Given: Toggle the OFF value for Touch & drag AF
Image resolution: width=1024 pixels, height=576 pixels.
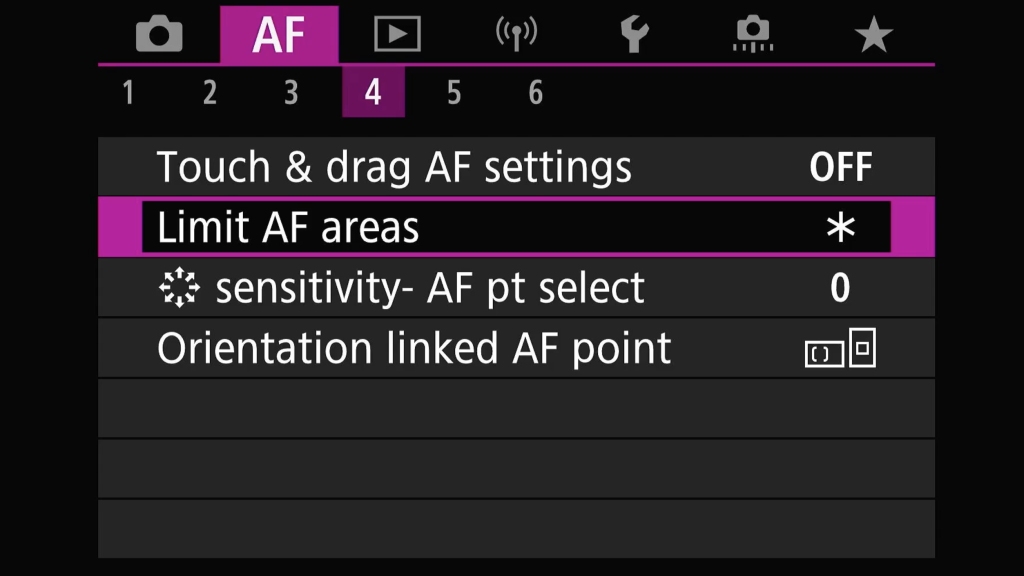Looking at the screenshot, I should pyautogui.click(x=840, y=167).
